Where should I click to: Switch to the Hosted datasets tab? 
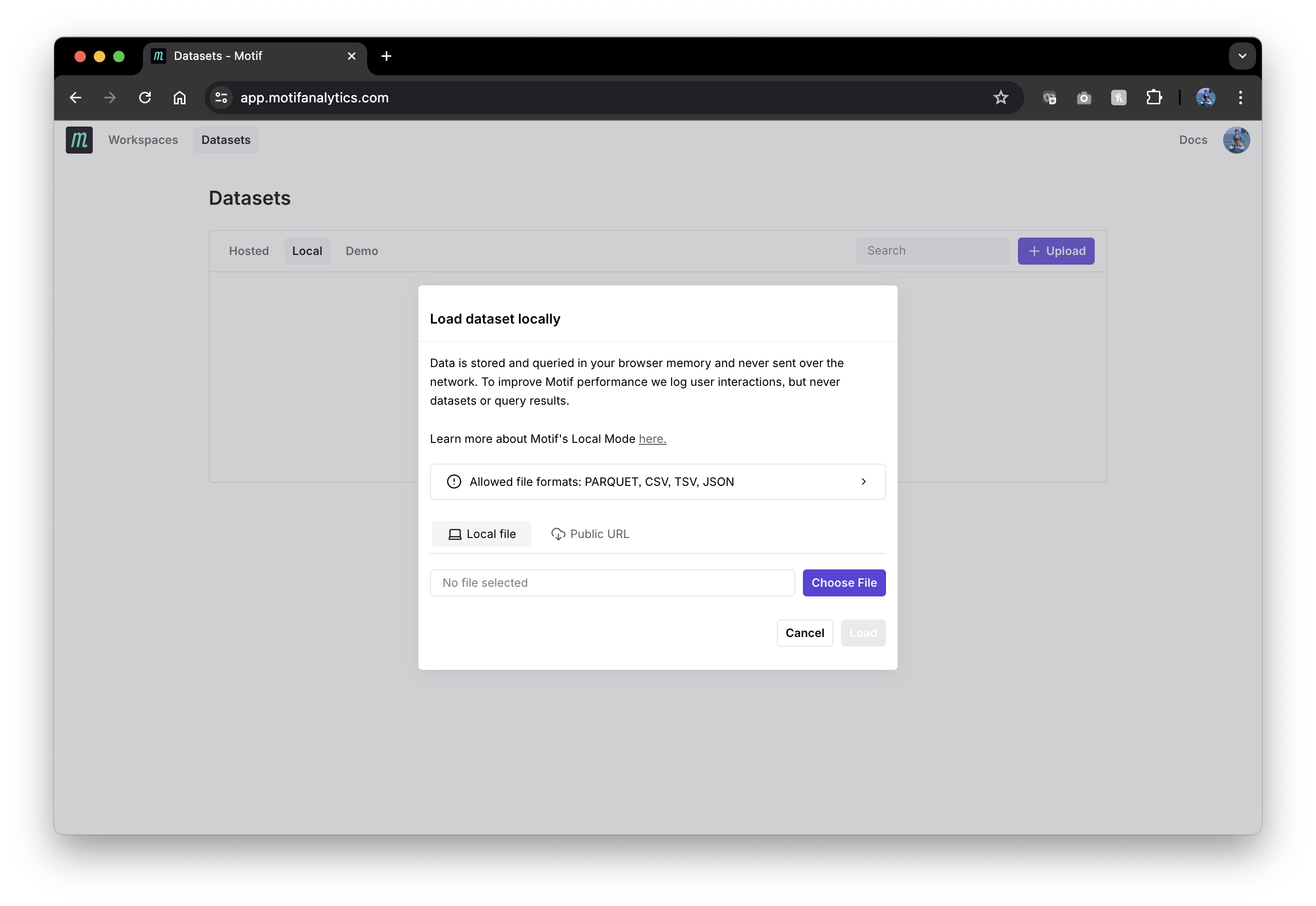248,250
